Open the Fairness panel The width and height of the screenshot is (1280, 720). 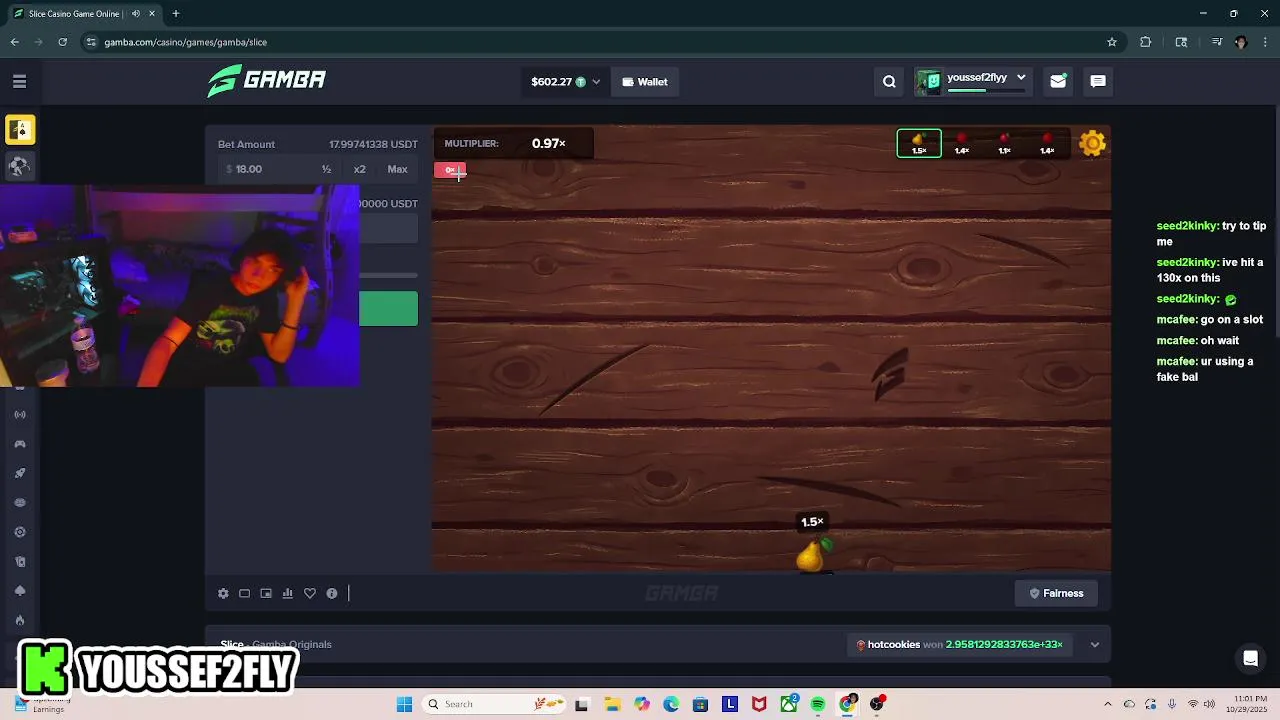1056,593
